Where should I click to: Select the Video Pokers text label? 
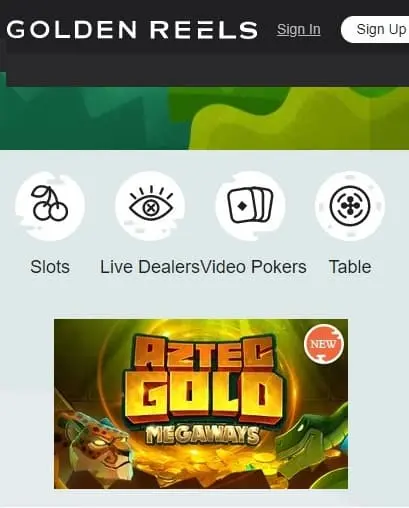pos(254,267)
